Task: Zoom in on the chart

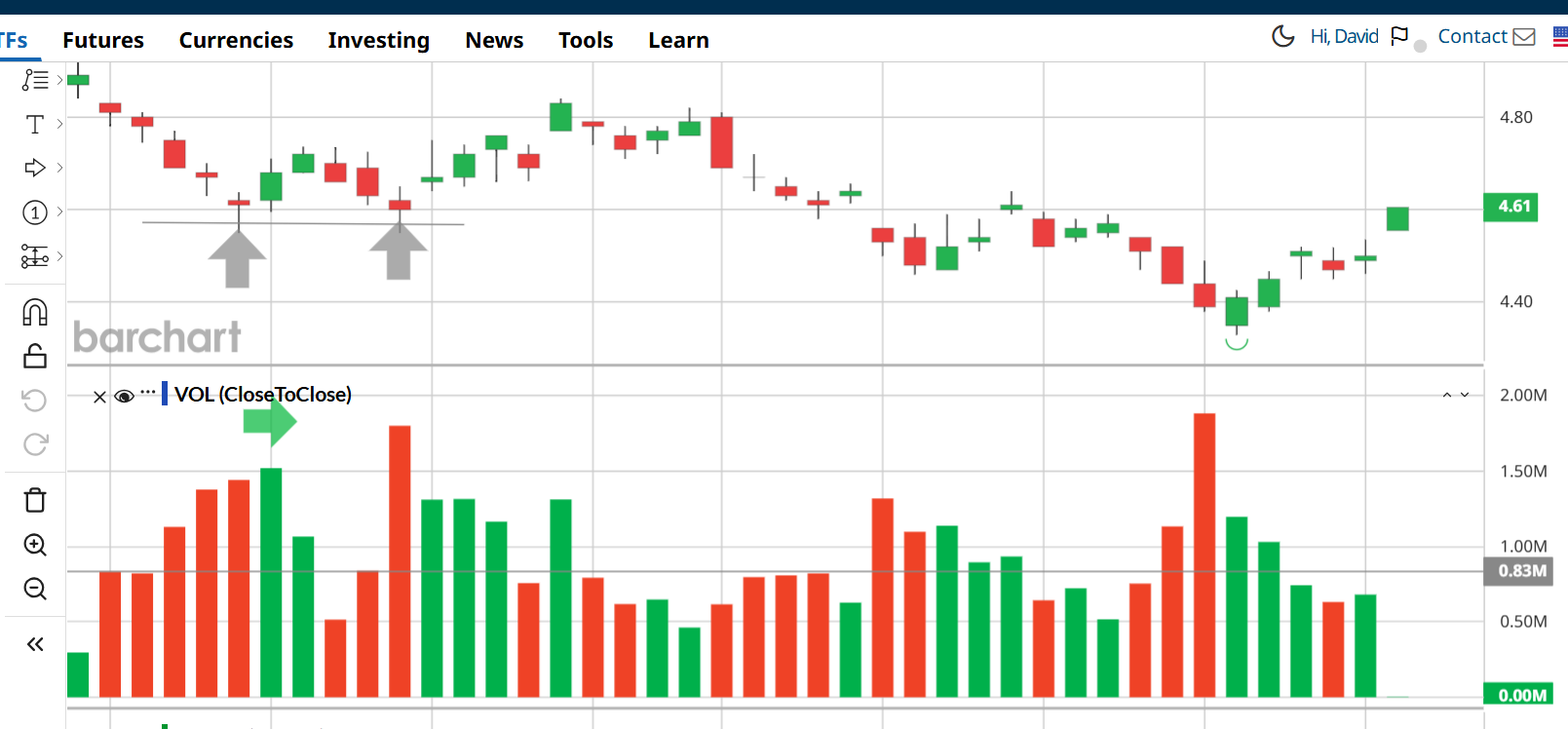Action: point(35,545)
